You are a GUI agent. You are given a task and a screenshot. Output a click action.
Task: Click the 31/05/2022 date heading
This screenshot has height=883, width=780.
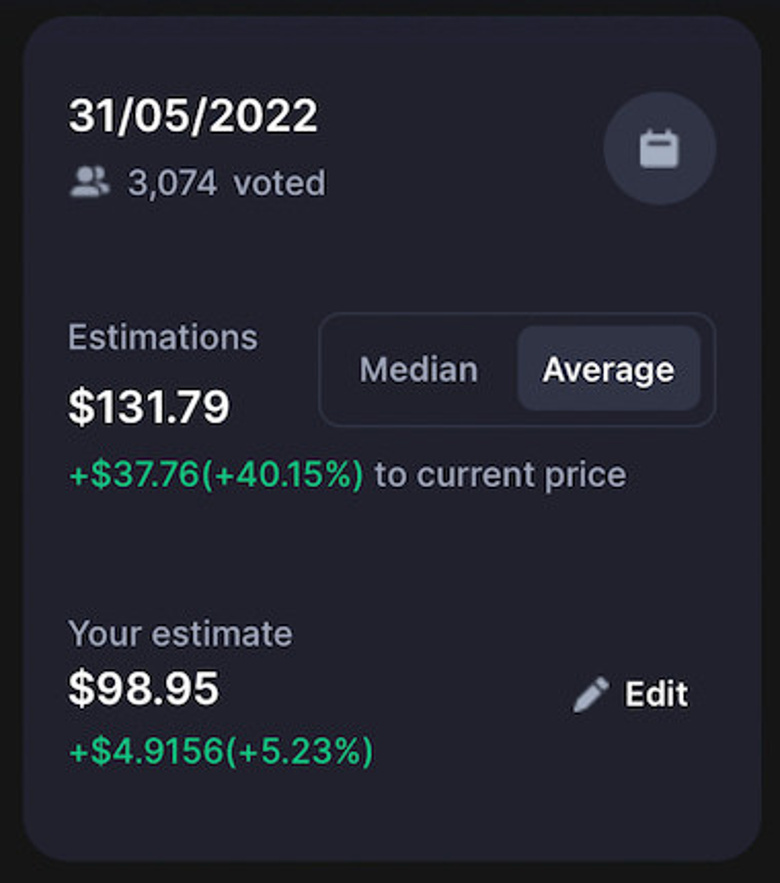193,117
